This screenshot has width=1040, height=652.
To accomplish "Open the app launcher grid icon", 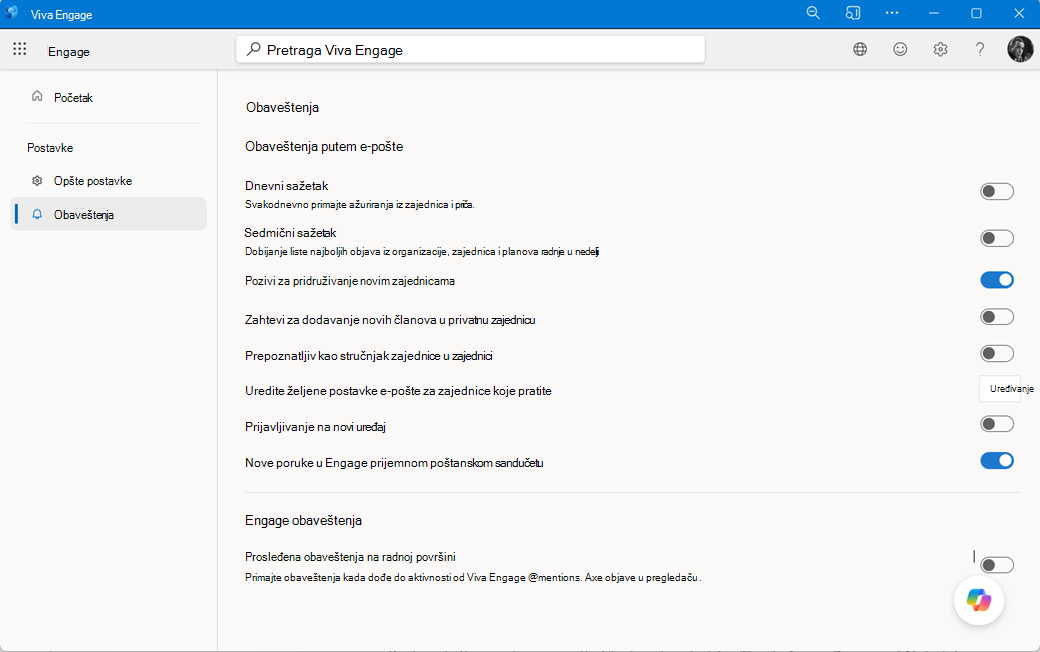I will click(20, 48).
